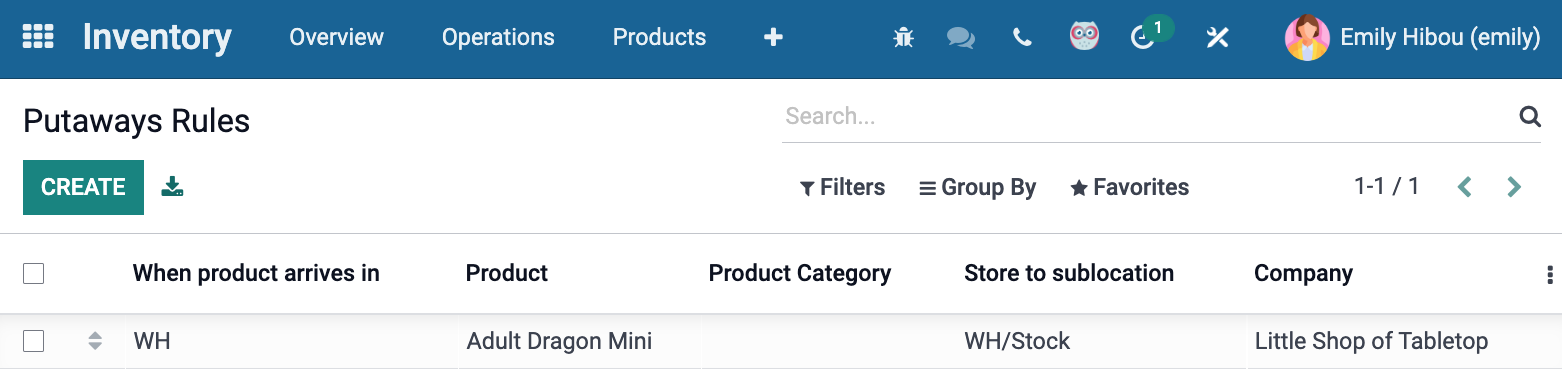
Task: Click the owl mascot icon
Action: 1084,37
